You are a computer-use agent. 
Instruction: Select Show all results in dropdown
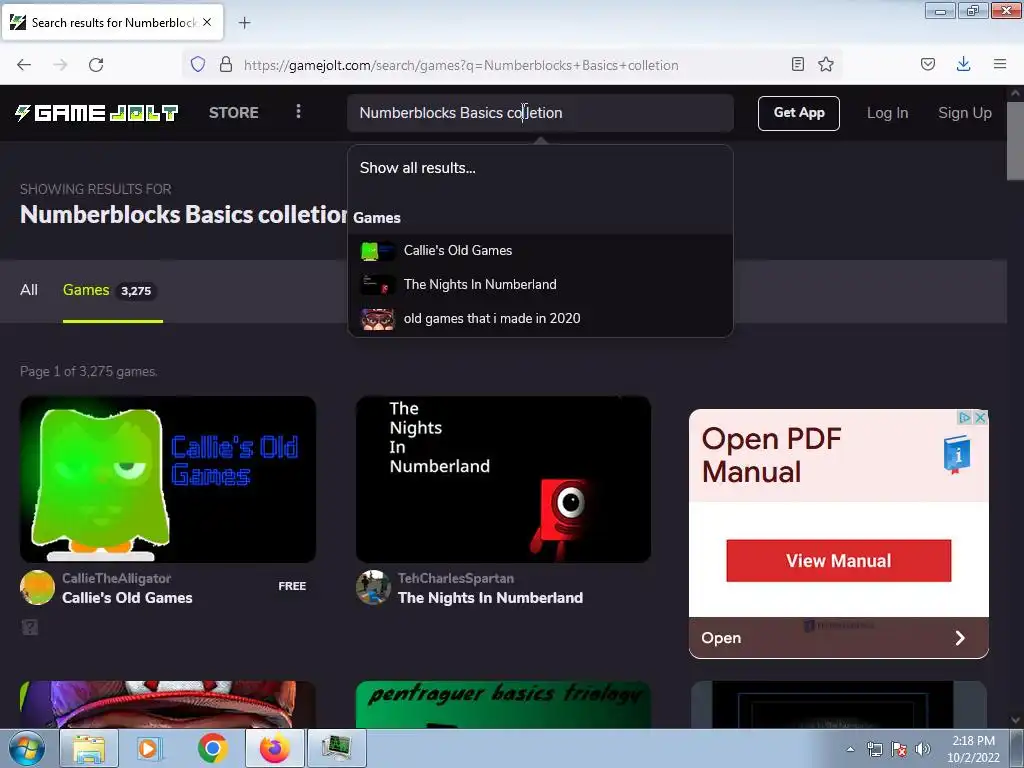417,168
